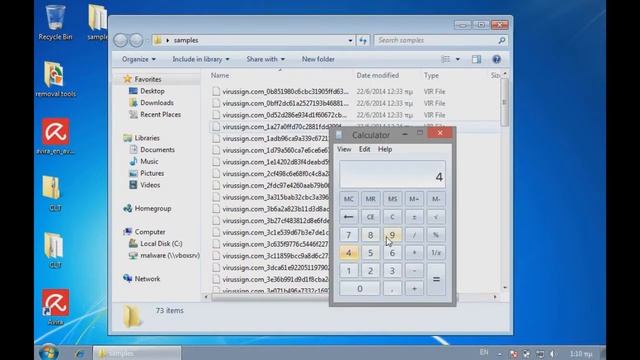640x360 pixels.
Task: Click the Explorer Back navigation arrow
Action: 121,40
